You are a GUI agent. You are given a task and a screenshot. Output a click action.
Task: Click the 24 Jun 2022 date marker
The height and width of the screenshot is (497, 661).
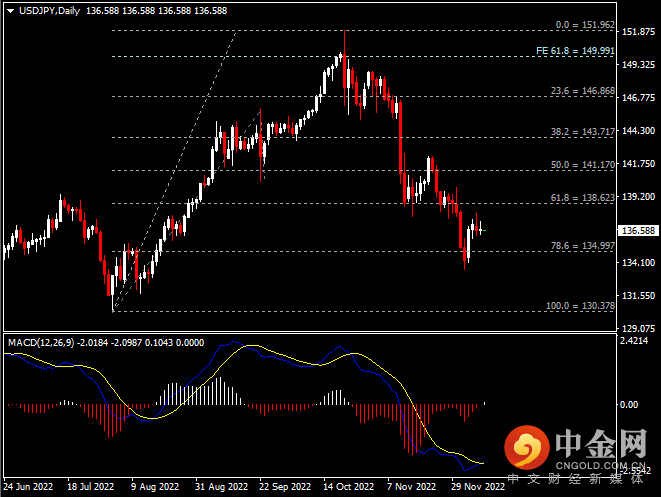pos(27,487)
